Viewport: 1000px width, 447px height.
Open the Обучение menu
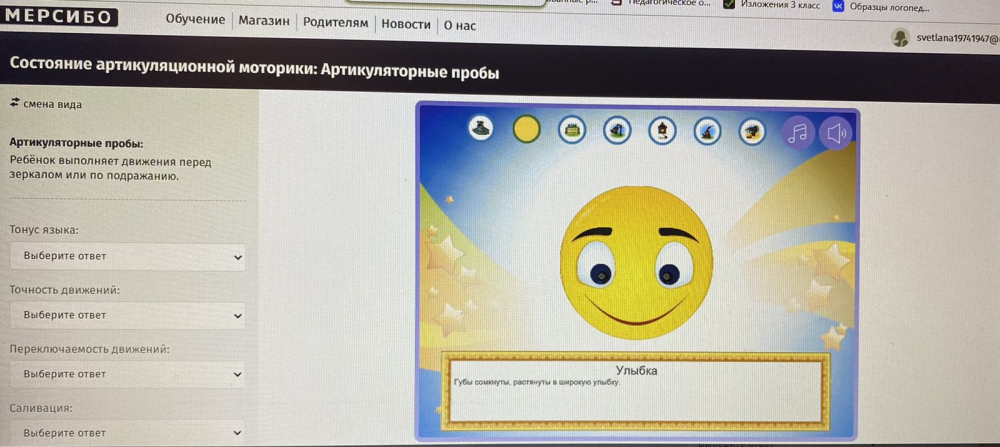pyautogui.click(x=195, y=20)
